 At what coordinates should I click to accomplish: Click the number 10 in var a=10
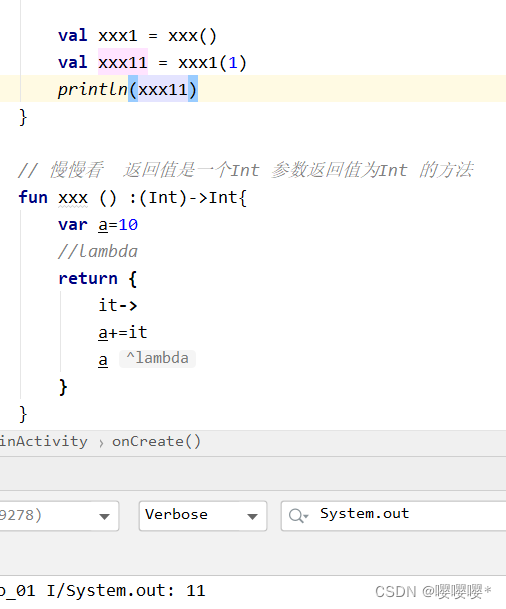point(128,225)
